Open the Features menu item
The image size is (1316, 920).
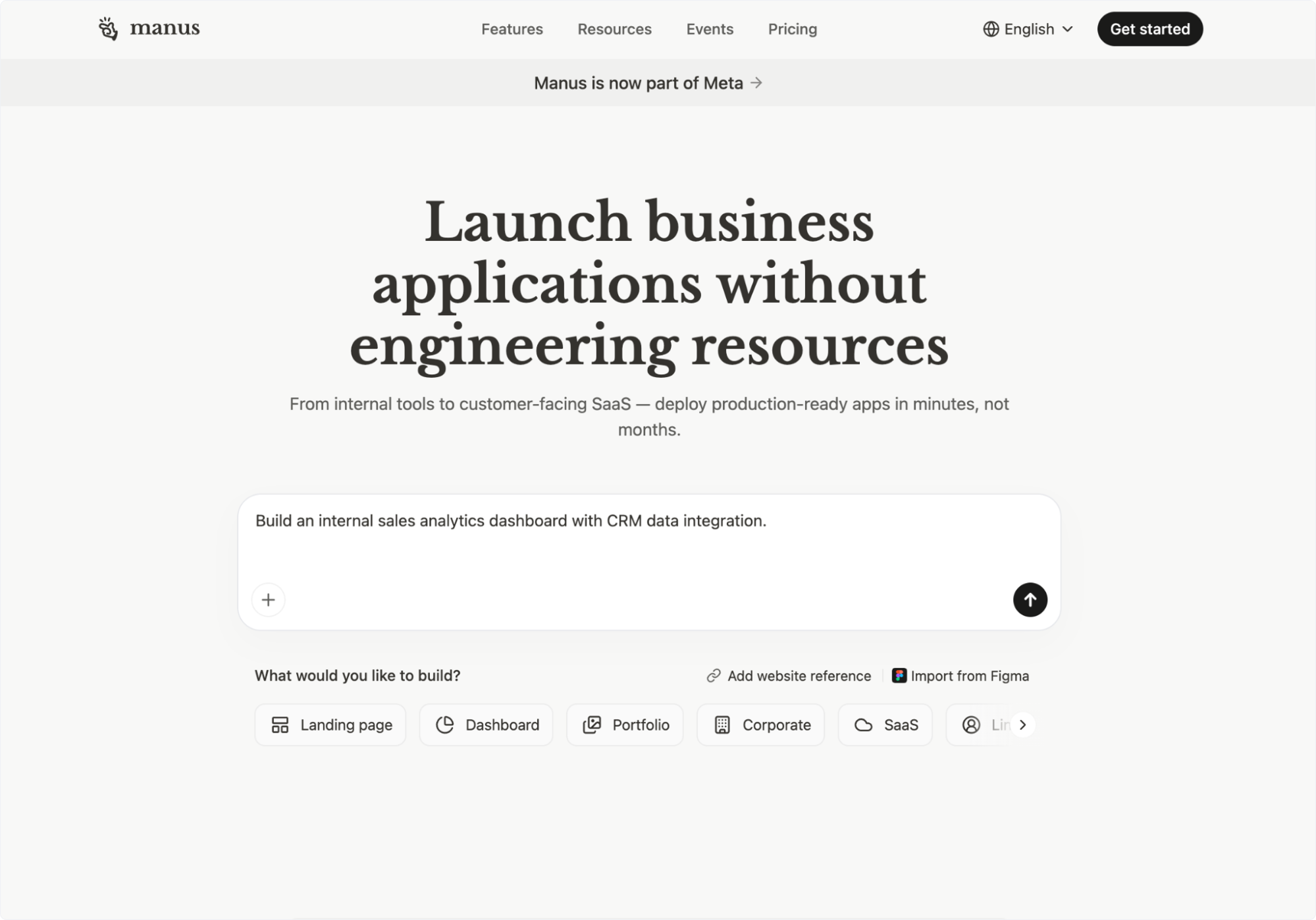512,29
